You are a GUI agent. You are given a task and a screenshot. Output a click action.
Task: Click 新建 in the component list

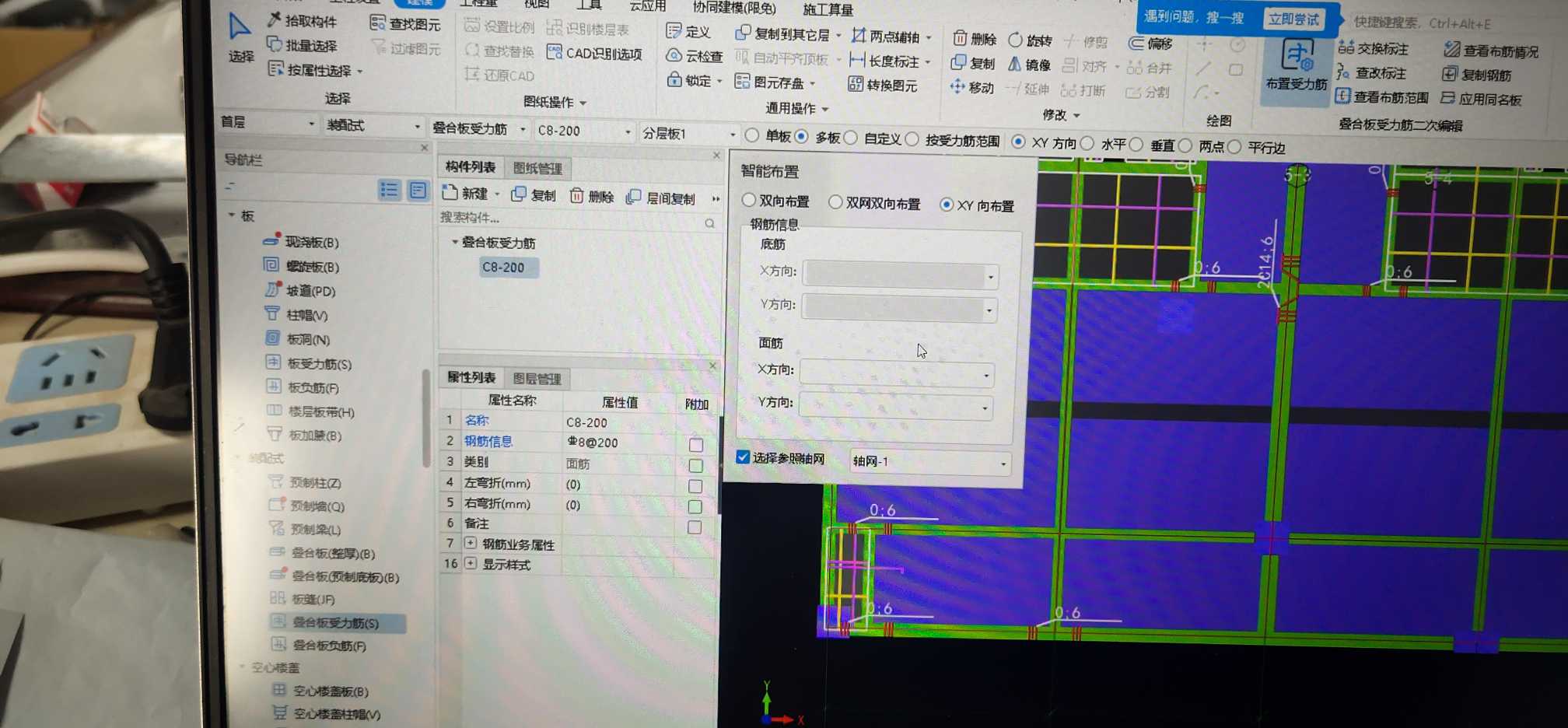[x=470, y=193]
